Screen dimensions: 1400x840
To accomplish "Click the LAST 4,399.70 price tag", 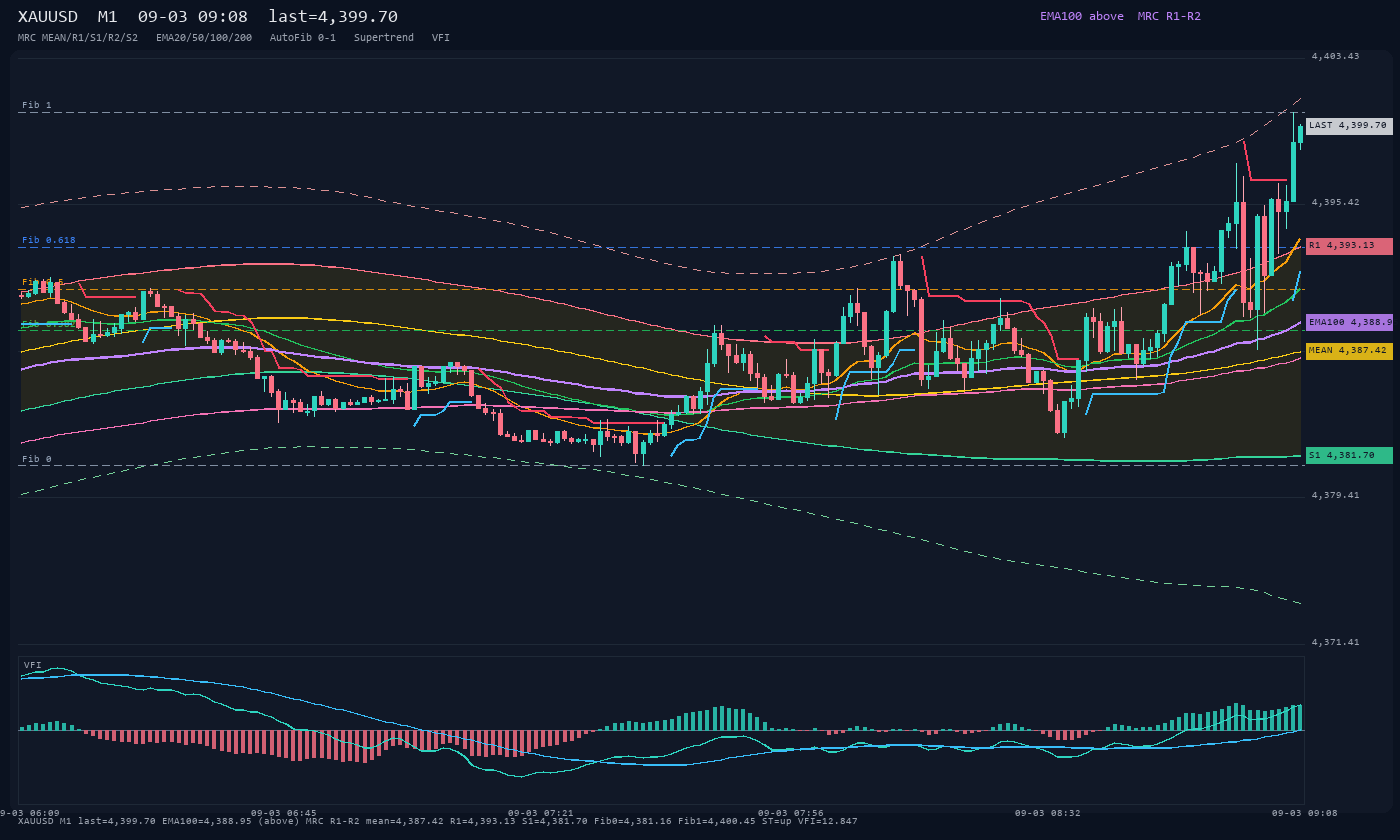I will 1349,126.
